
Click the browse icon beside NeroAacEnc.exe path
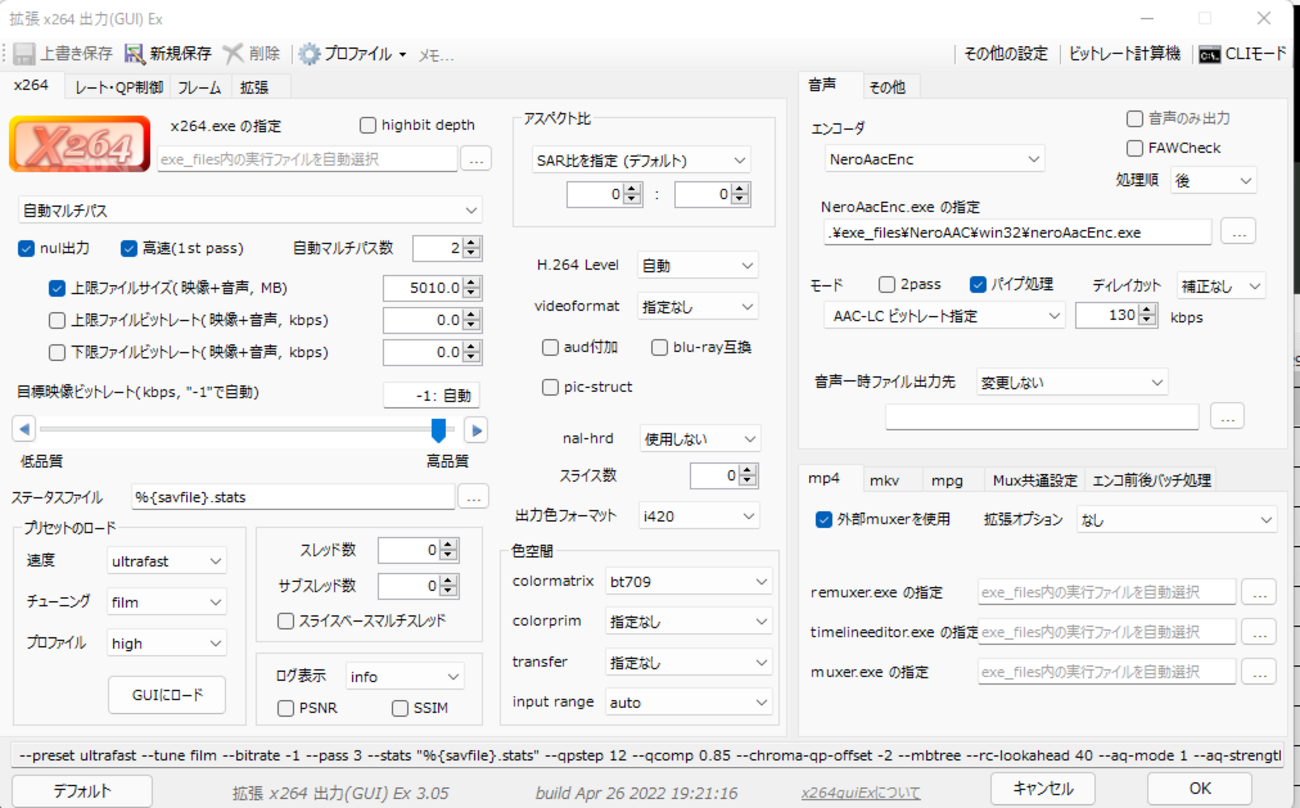pos(1238,230)
